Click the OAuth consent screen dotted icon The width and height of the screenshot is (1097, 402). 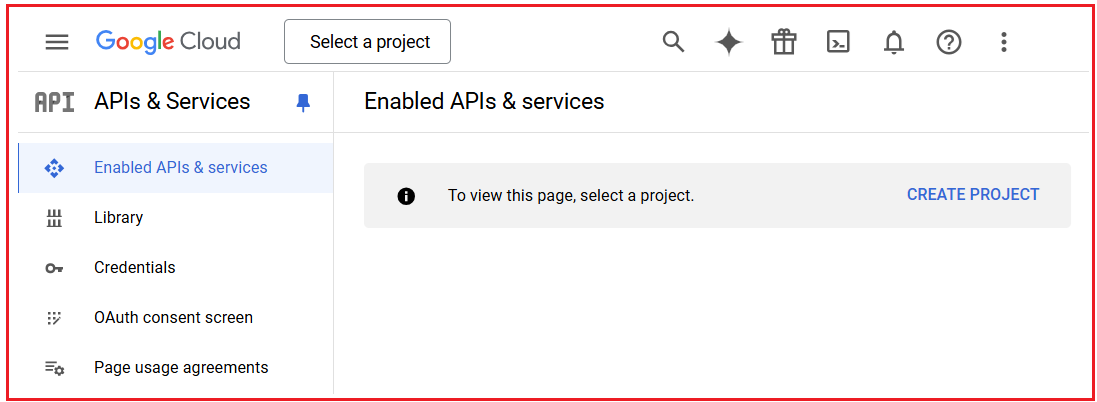click(x=54, y=318)
